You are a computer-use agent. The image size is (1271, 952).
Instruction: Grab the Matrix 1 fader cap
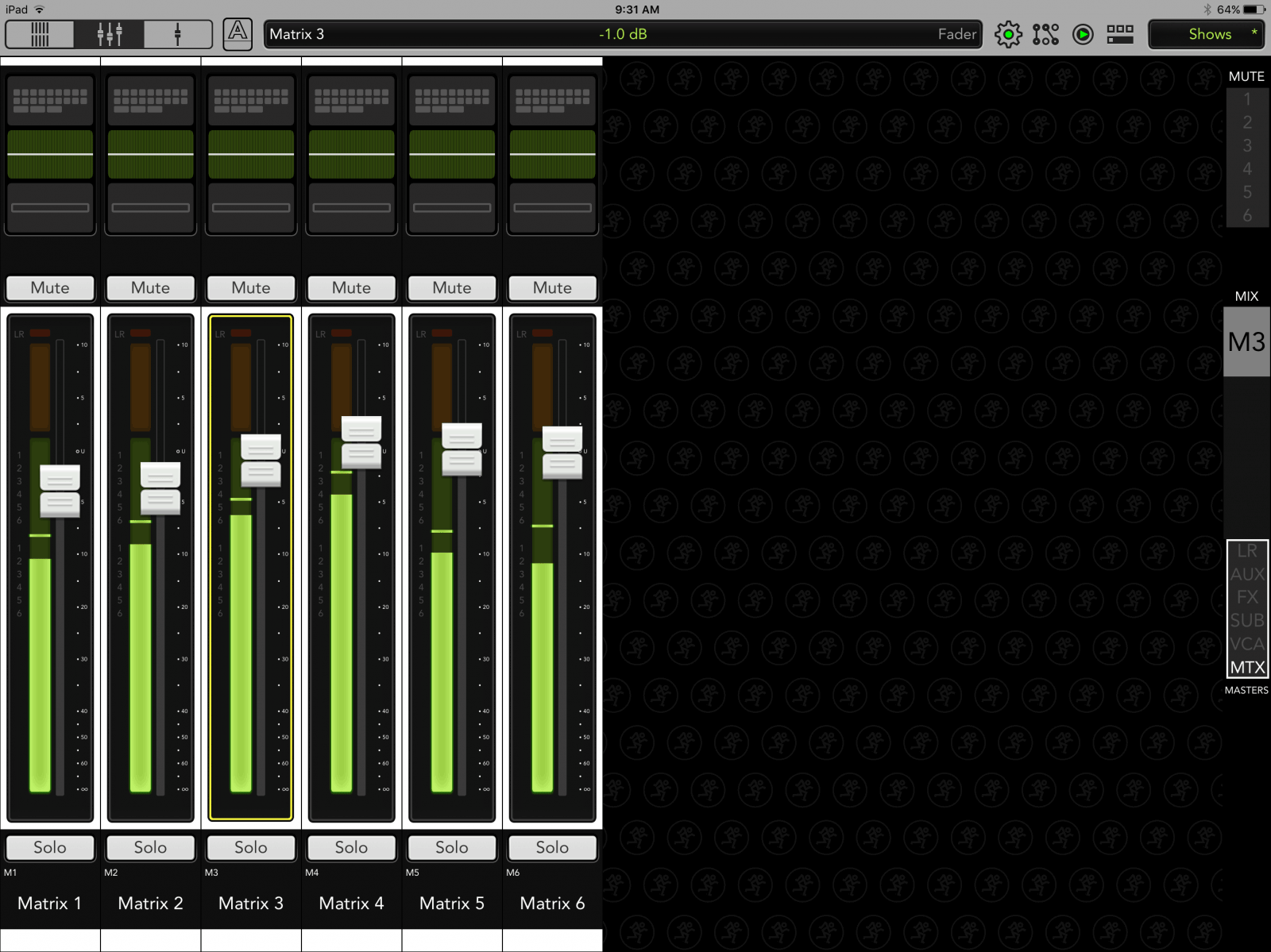(60, 491)
